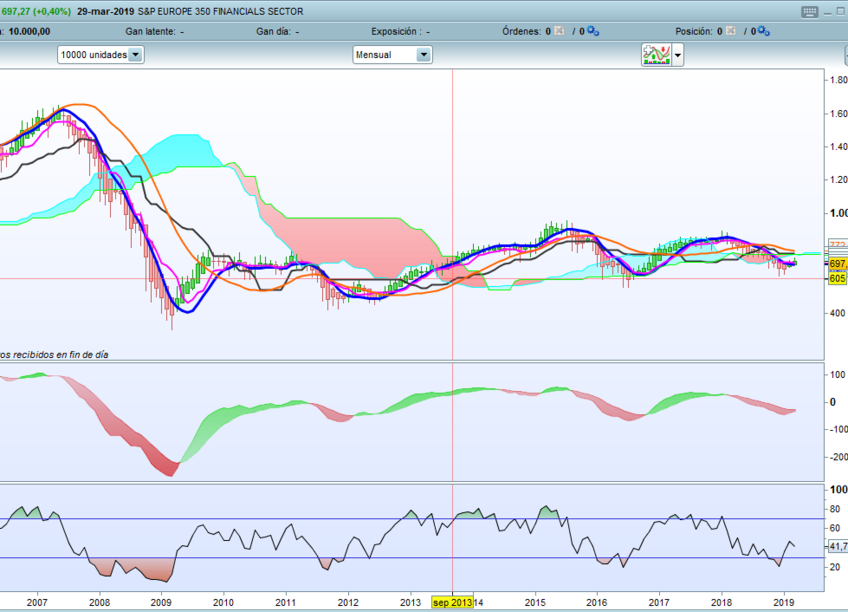848x612 pixels.
Task: Click the 2016 label on the time axis
Action: coord(597,602)
